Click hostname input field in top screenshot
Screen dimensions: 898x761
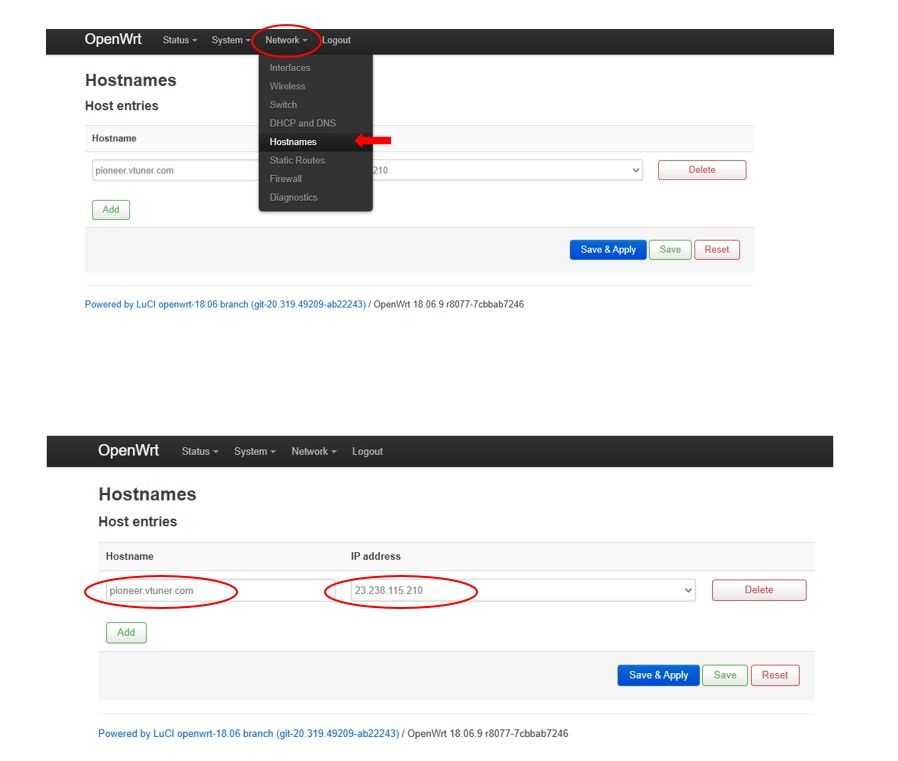[175, 170]
